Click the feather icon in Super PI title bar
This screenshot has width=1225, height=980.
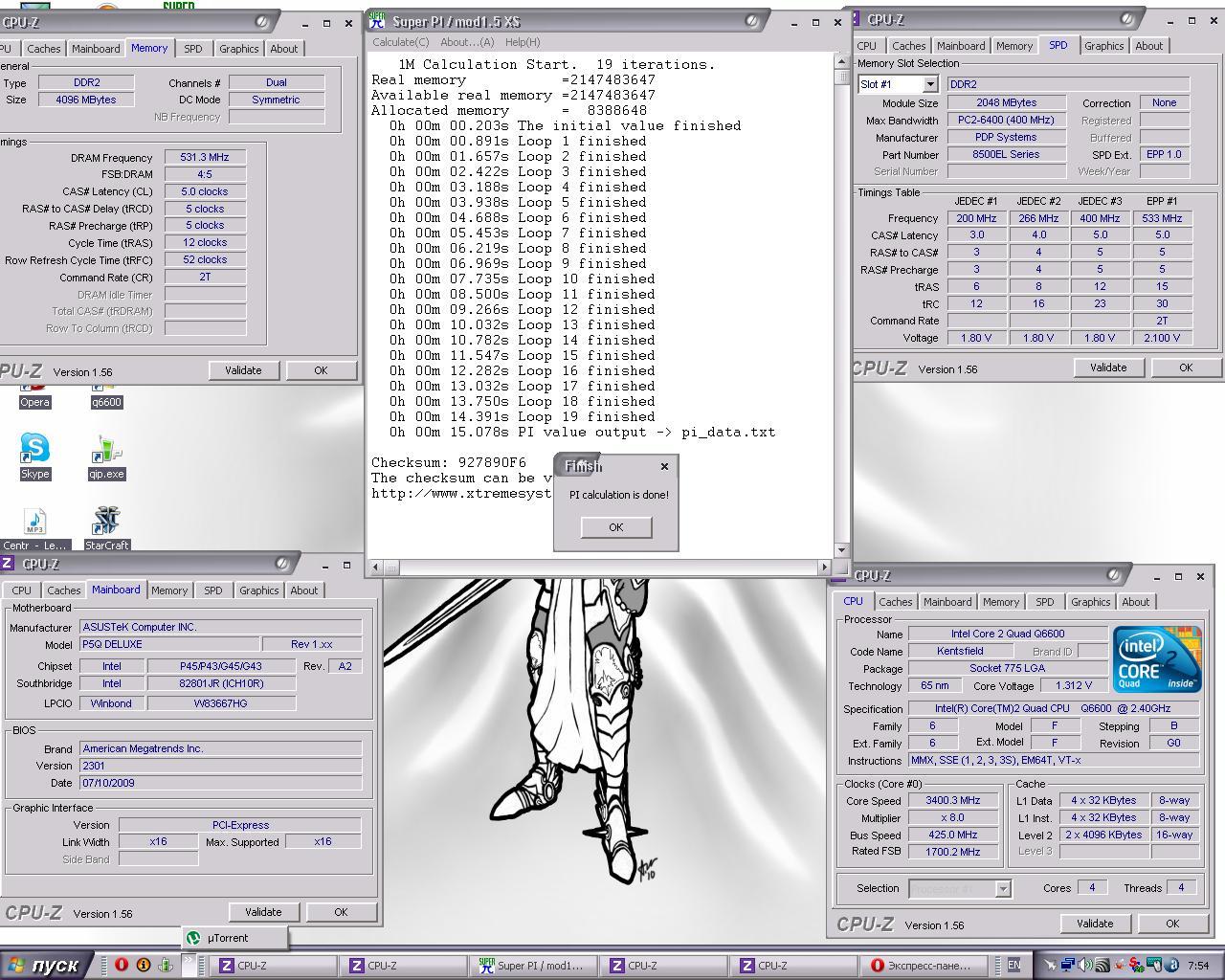click(753, 21)
